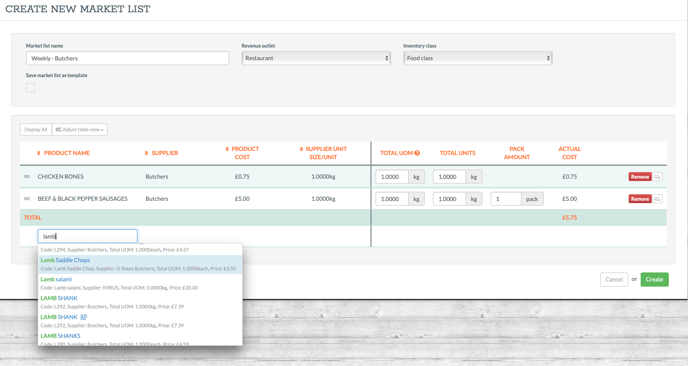688x366 pixels.
Task: Click the Market list name field
Action: 127,58
